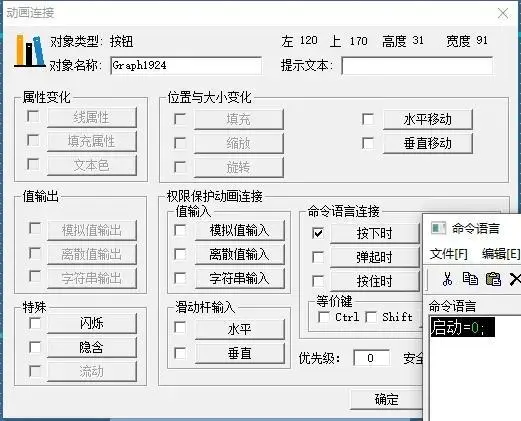Toggle the Shift equivalent key checkbox
Screen dimensions: 521x421
pos(371,317)
